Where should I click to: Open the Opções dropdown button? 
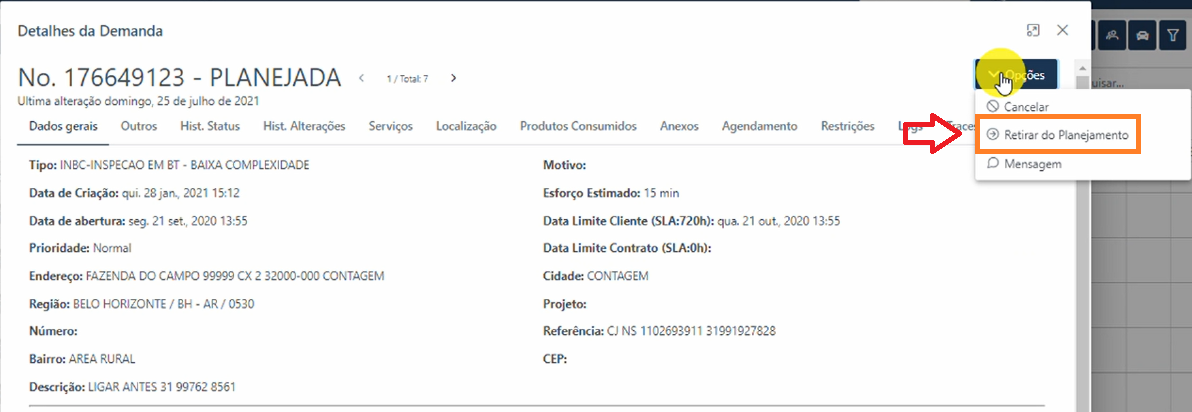pos(1015,75)
